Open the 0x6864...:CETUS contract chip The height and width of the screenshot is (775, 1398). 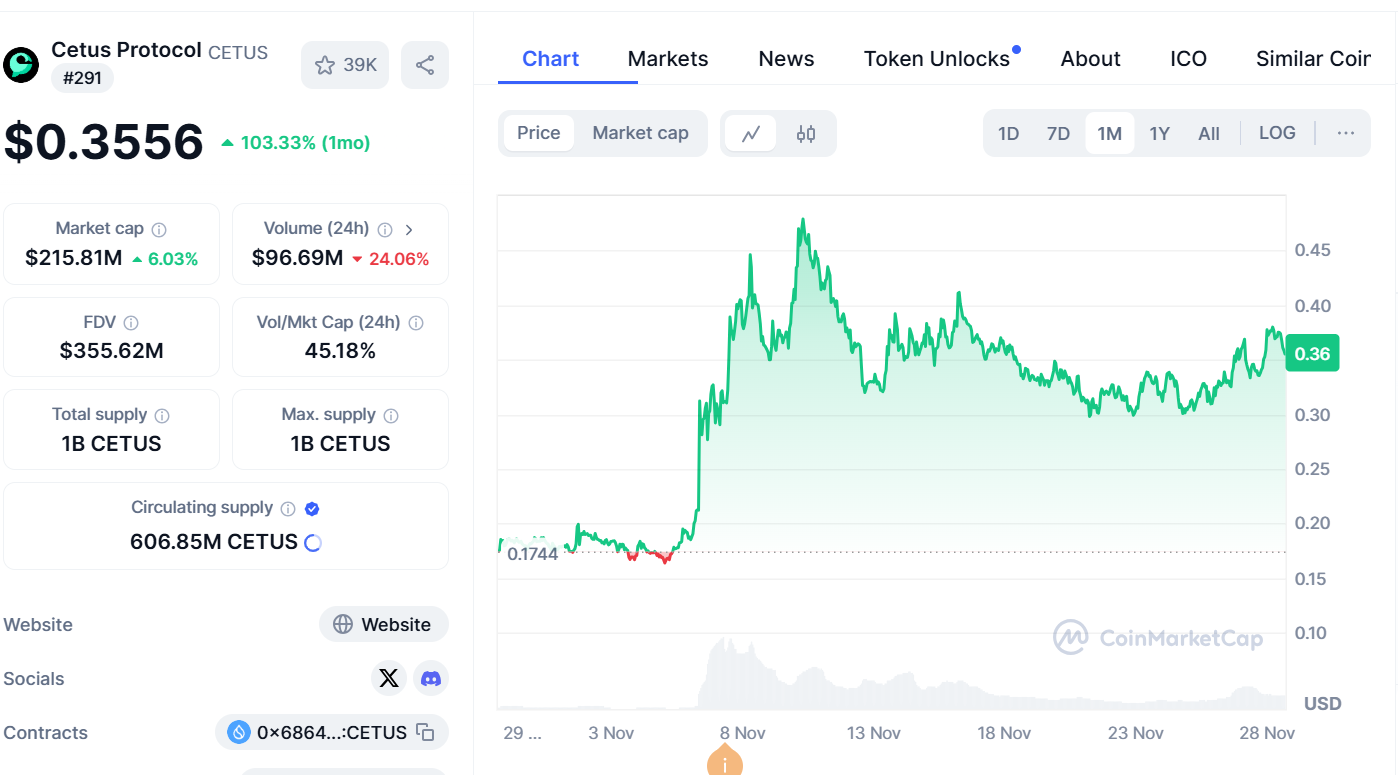point(332,733)
